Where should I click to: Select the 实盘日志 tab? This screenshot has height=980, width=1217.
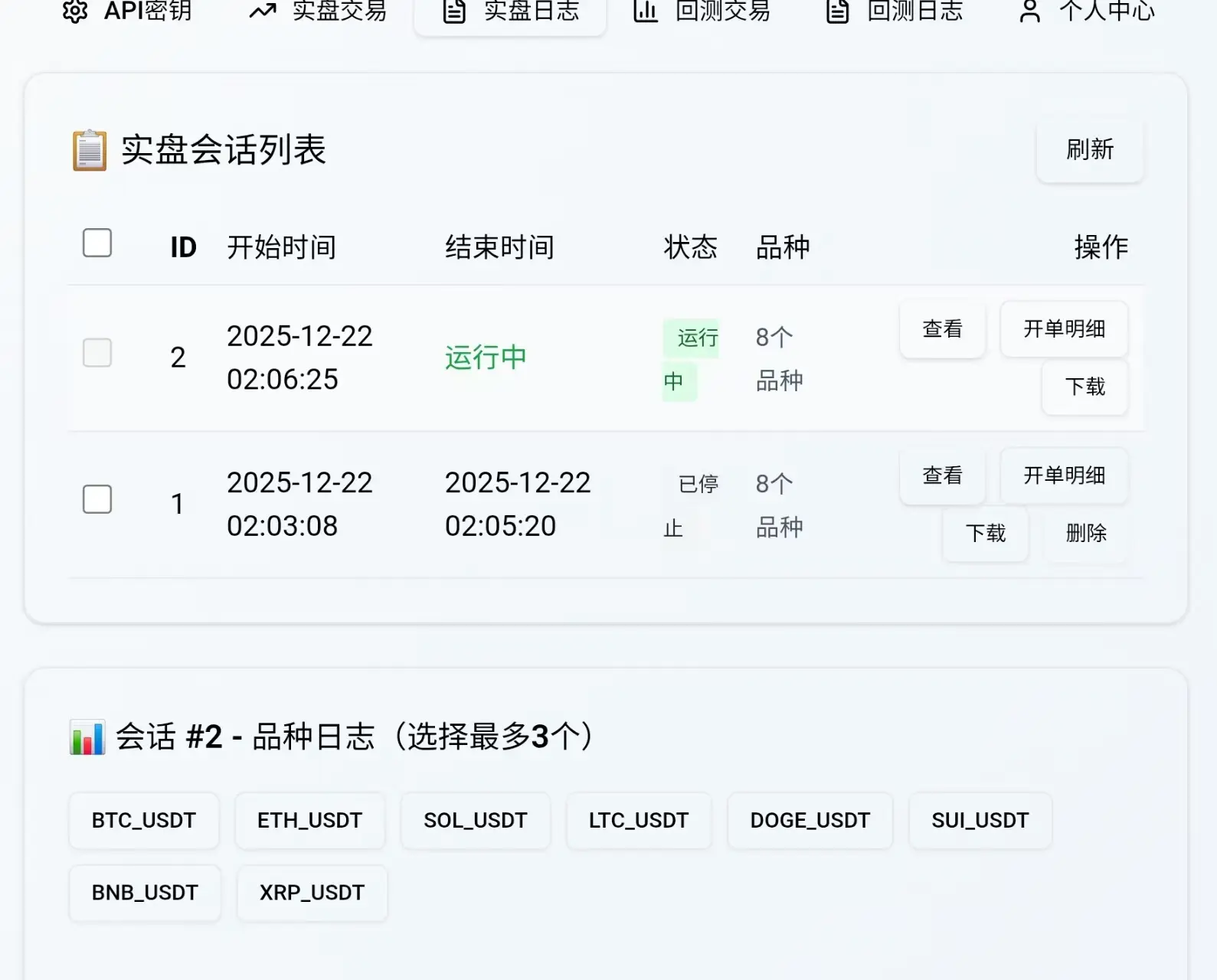[x=510, y=11]
